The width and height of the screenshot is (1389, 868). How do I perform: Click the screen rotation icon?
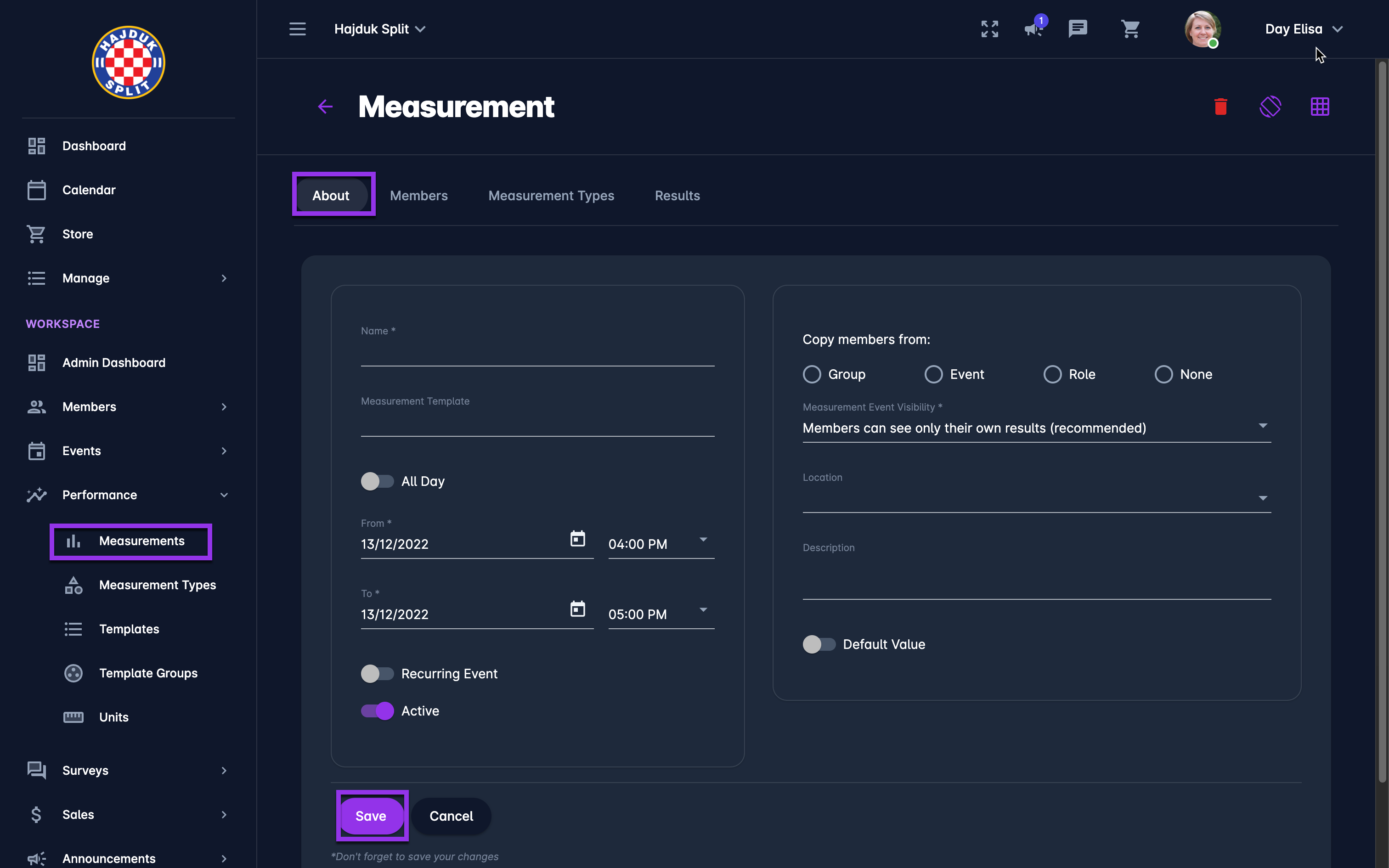click(1270, 107)
